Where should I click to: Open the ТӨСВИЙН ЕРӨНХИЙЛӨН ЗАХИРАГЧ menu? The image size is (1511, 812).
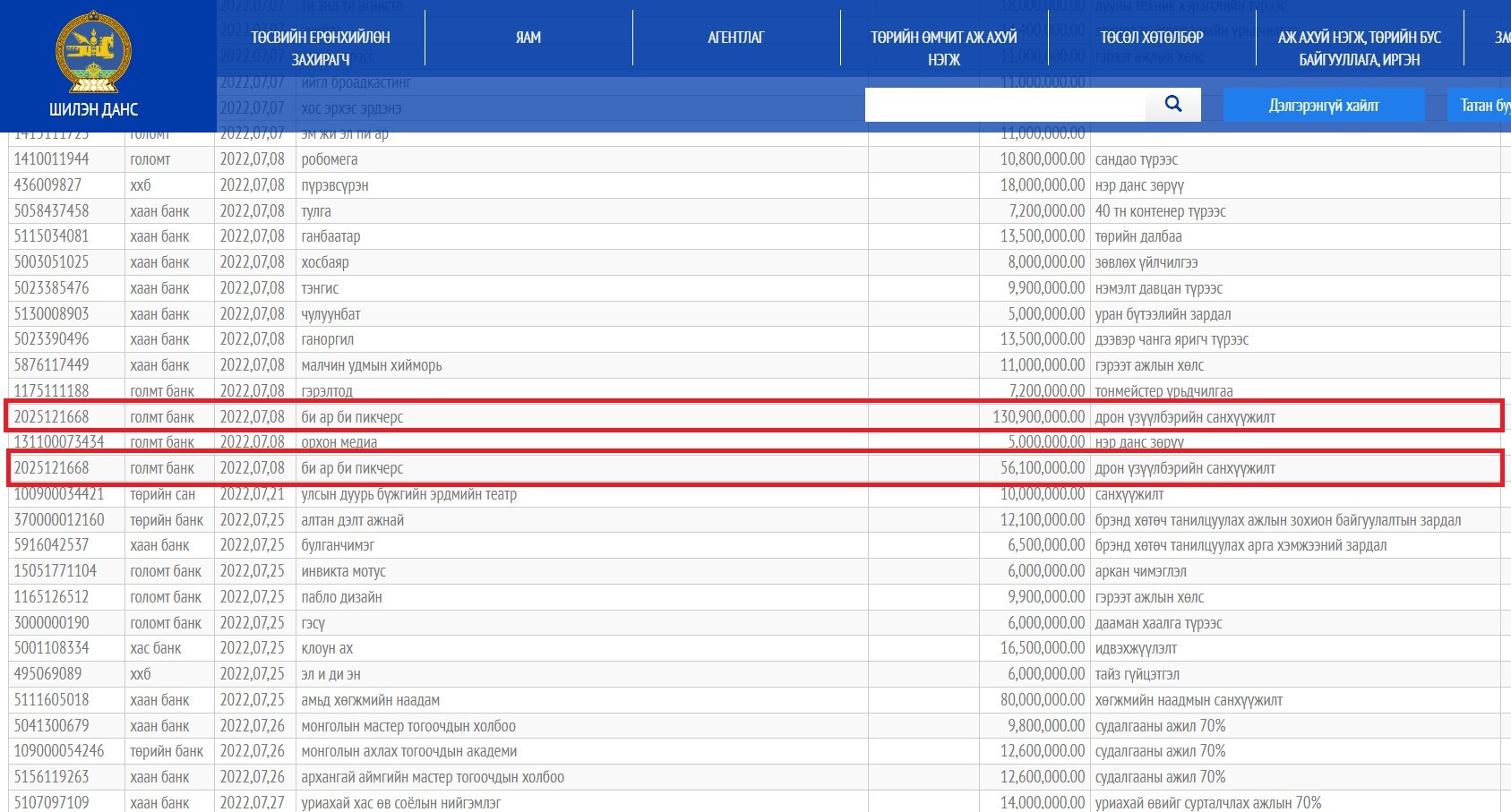(321, 48)
